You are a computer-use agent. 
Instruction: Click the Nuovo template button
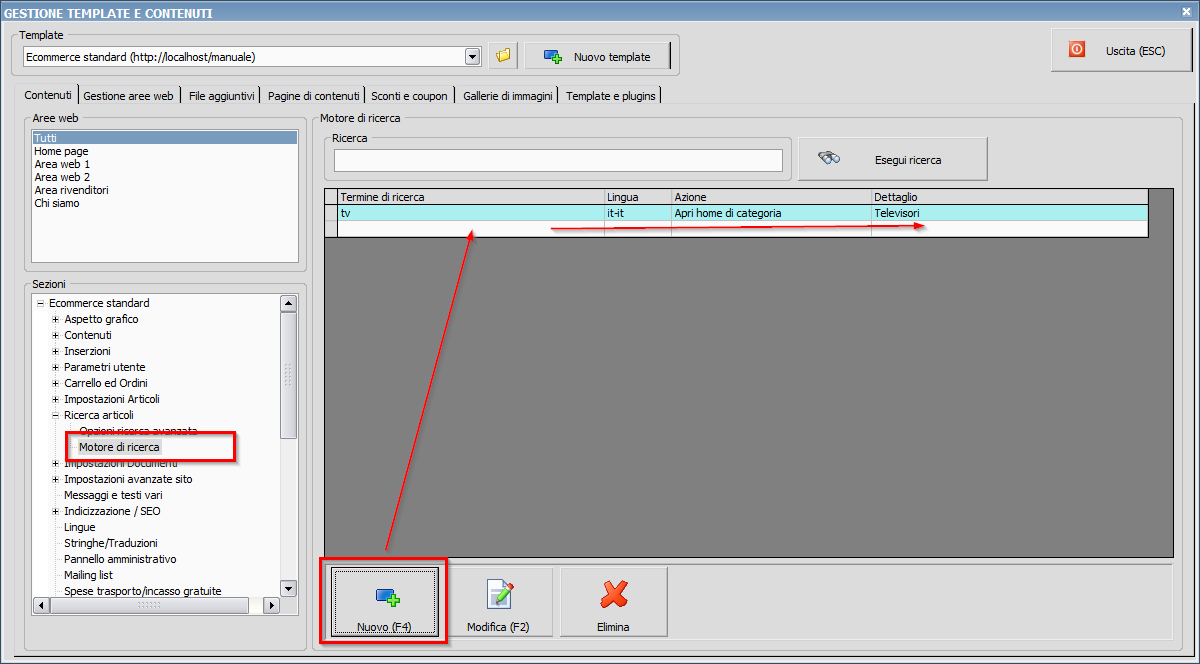[x=597, y=56]
